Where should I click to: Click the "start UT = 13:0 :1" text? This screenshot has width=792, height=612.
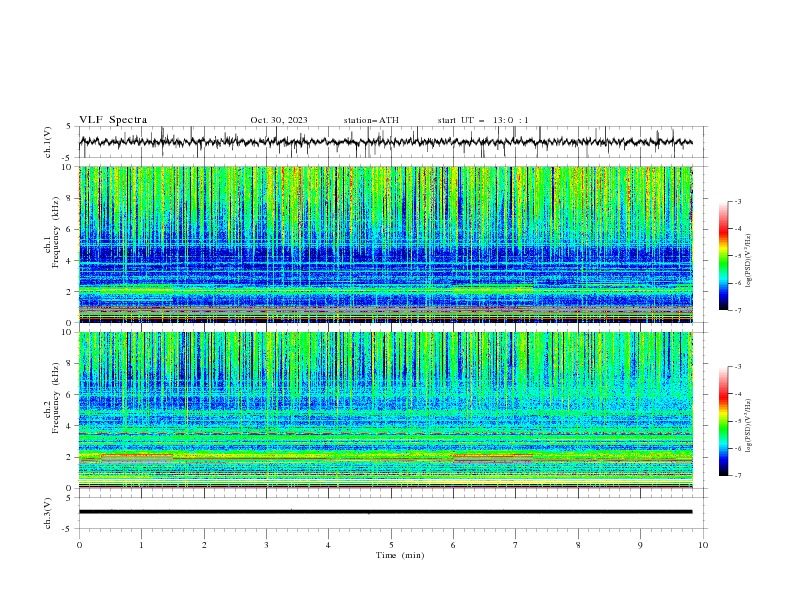(x=483, y=120)
